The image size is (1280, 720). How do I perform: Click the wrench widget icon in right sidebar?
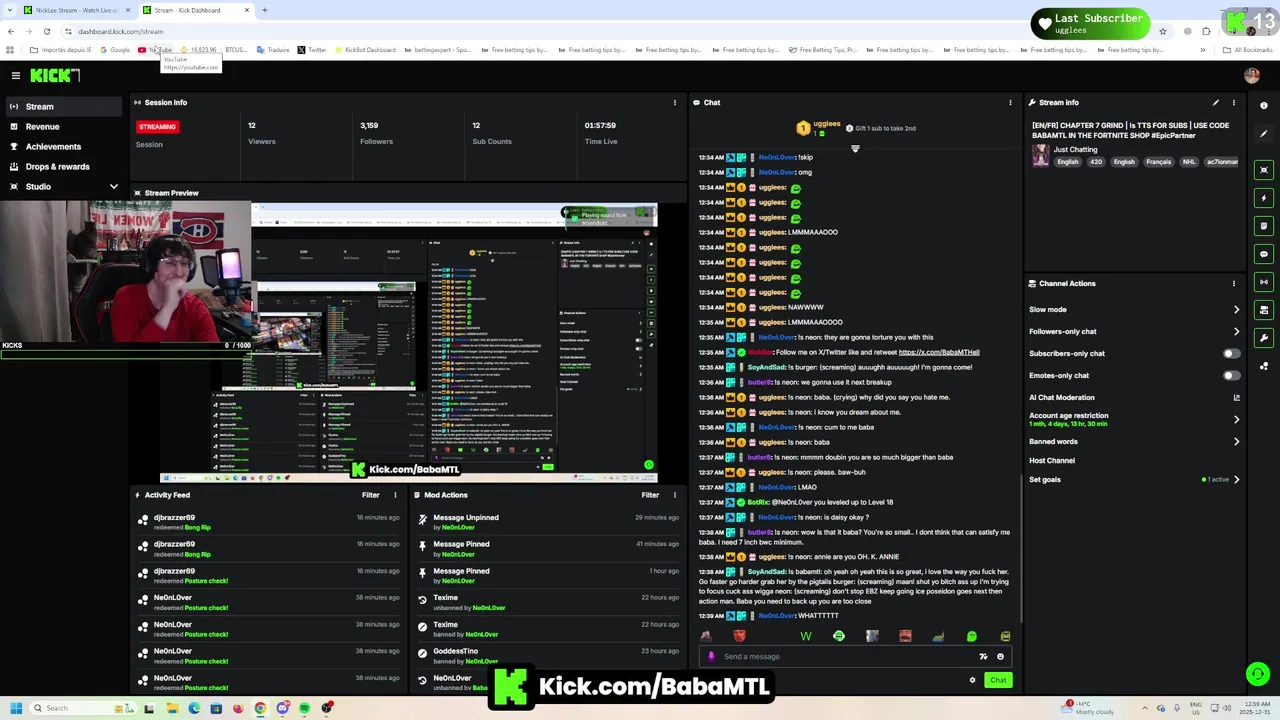(x=1264, y=338)
